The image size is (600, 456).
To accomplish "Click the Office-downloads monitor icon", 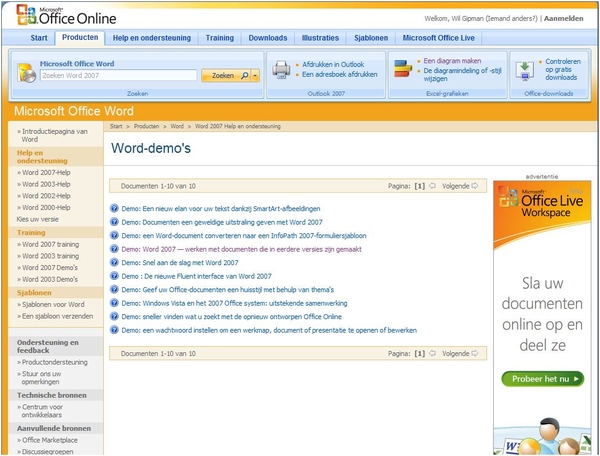I will click(x=525, y=70).
